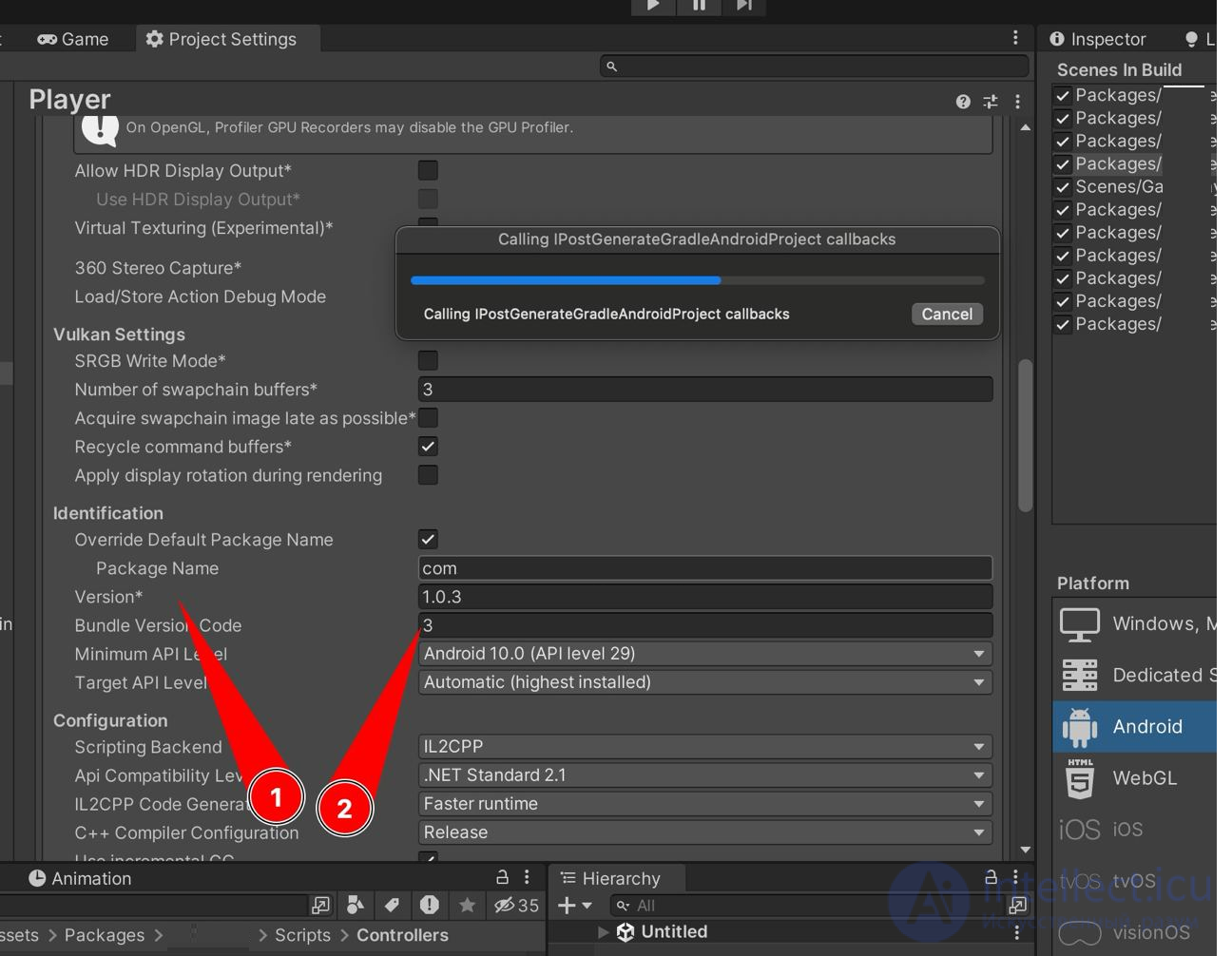Click the Number of swapchain buffers field
This screenshot has width=1232, height=956.
pyautogui.click(x=705, y=389)
